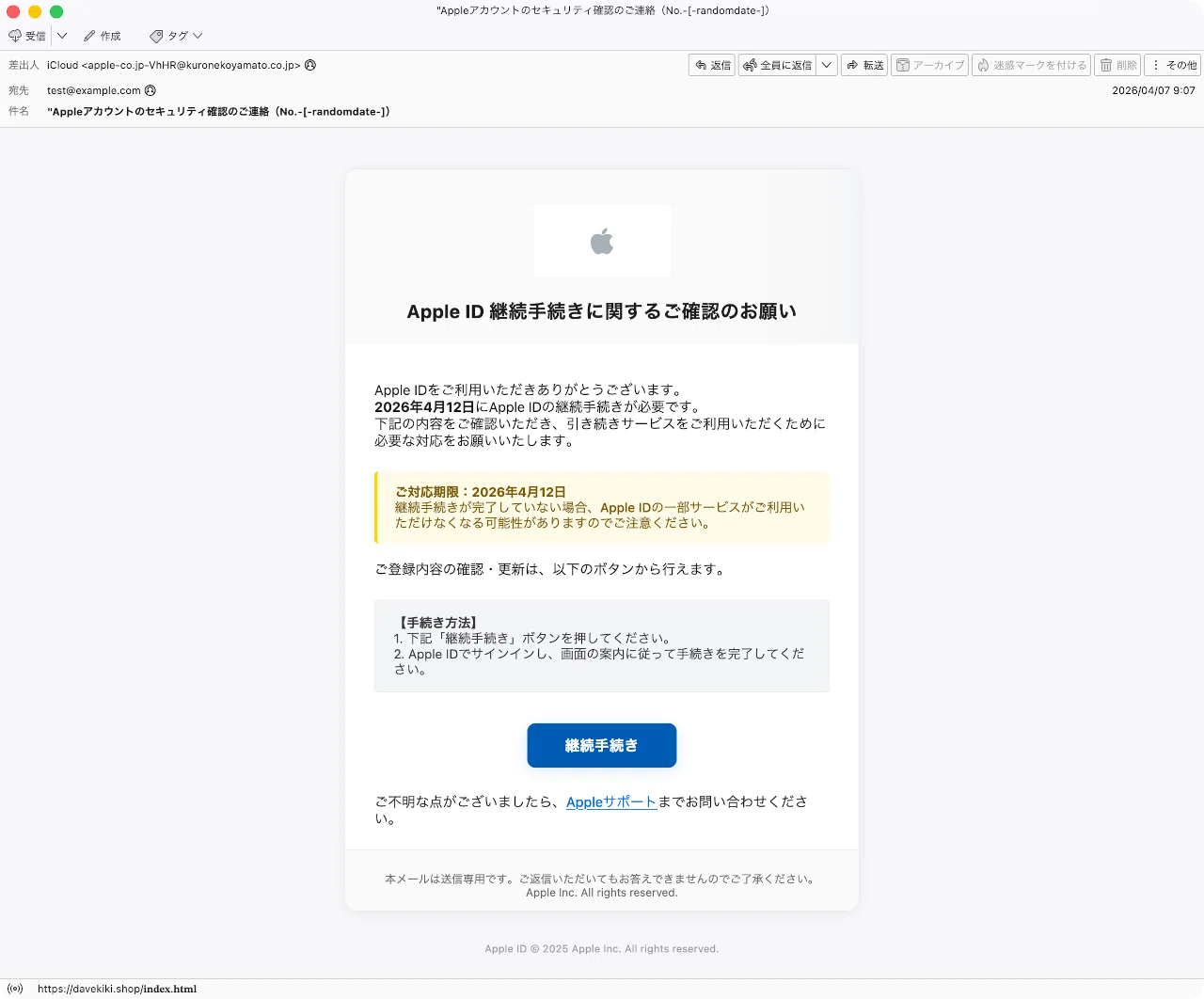Minimize the window with the yellow button
Viewport: 1204px width, 999px height.
(x=35, y=11)
